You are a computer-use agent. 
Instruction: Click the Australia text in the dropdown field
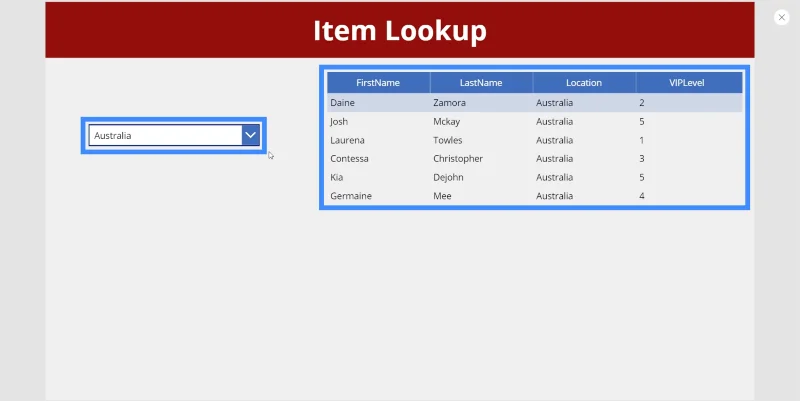(113, 136)
